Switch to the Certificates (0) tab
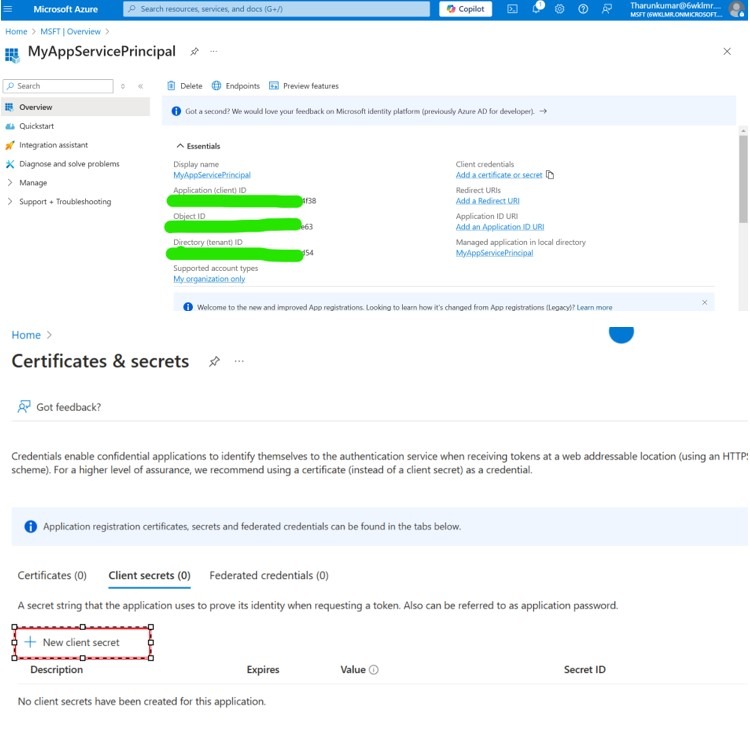The width and height of the screenshot is (750, 739). [52, 575]
